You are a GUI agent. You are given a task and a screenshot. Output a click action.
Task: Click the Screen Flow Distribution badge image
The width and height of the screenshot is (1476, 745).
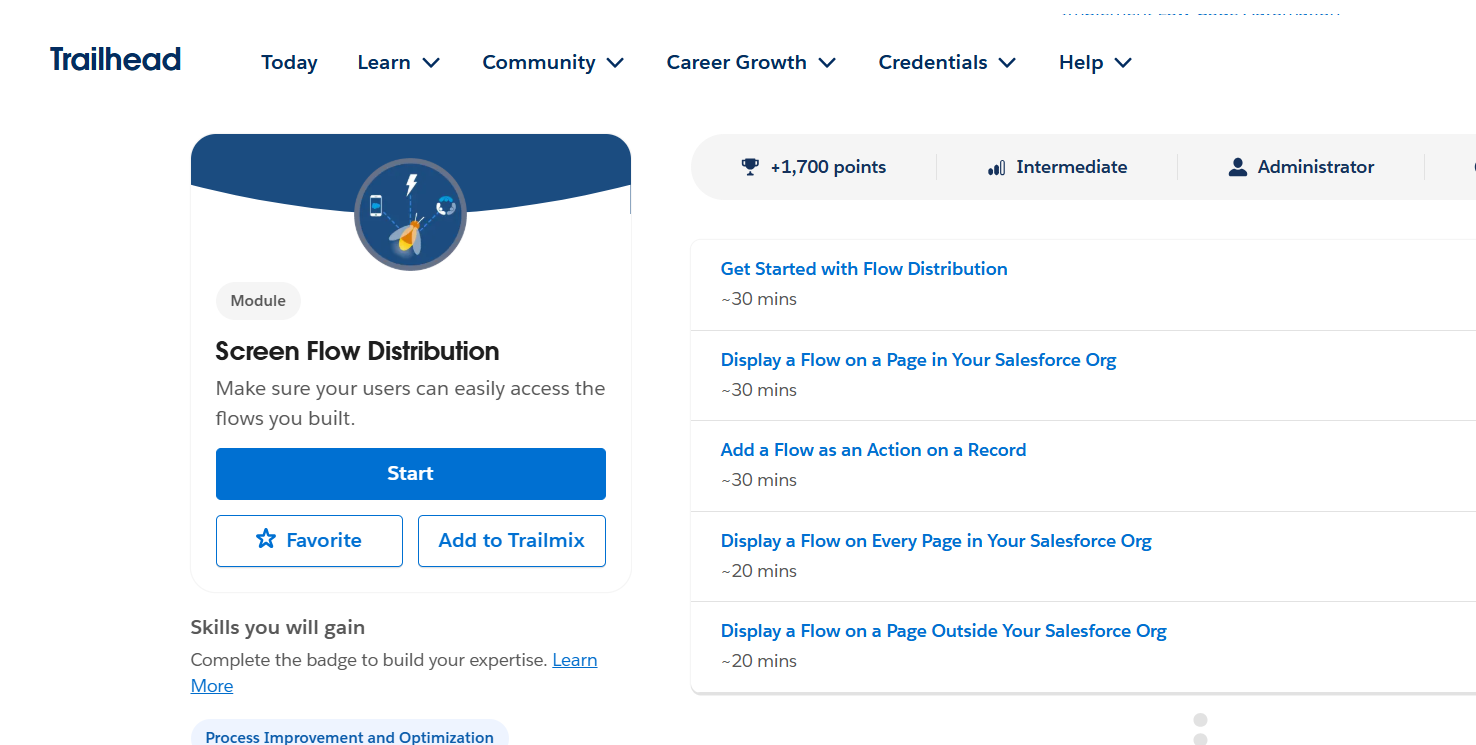click(x=410, y=214)
